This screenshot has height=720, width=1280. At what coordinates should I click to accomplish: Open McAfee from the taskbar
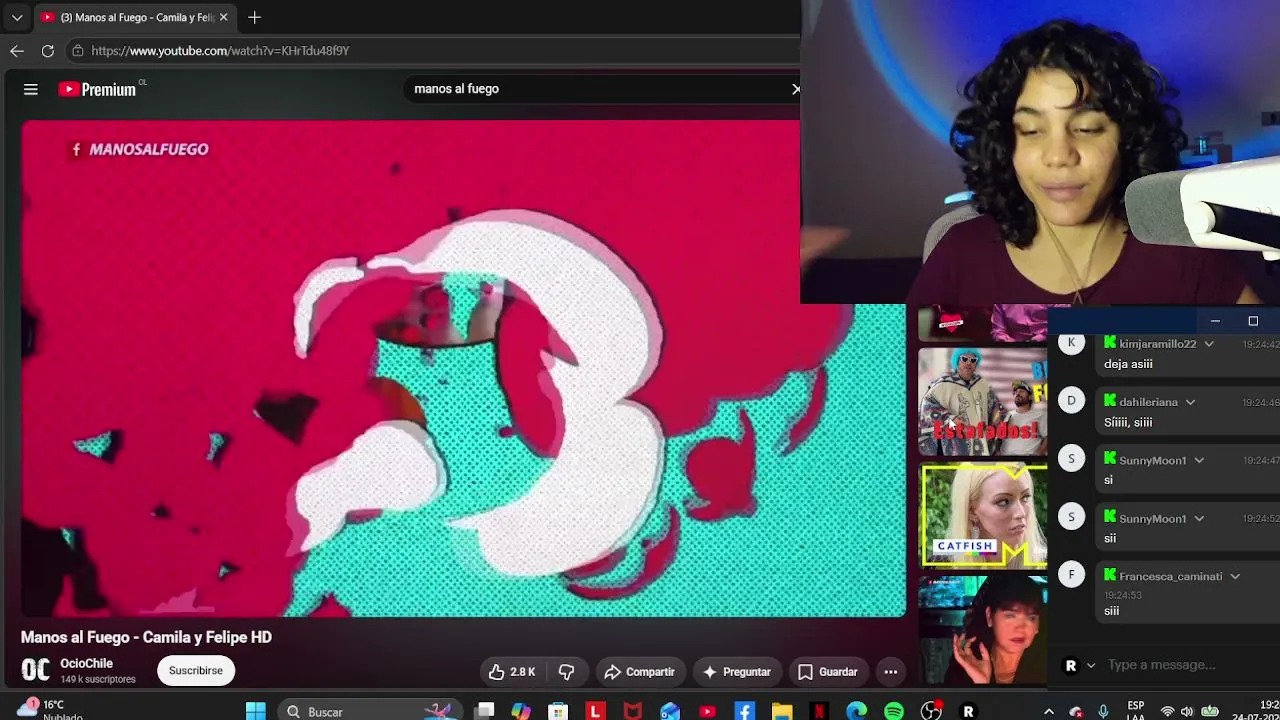[632, 711]
